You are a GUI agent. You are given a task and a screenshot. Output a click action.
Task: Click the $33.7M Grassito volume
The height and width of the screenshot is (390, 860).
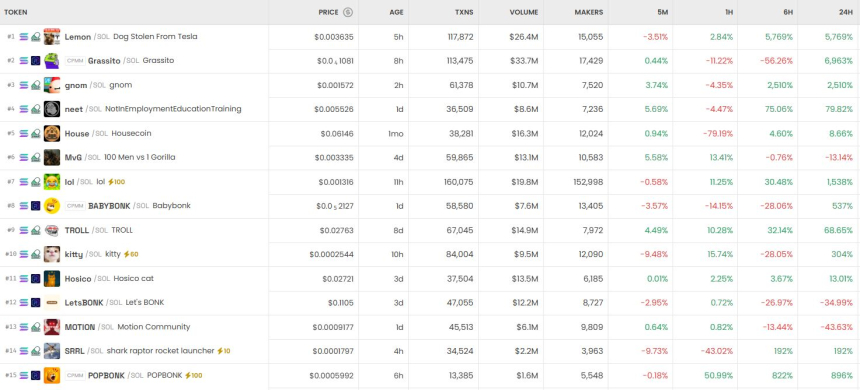tap(524, 61)
